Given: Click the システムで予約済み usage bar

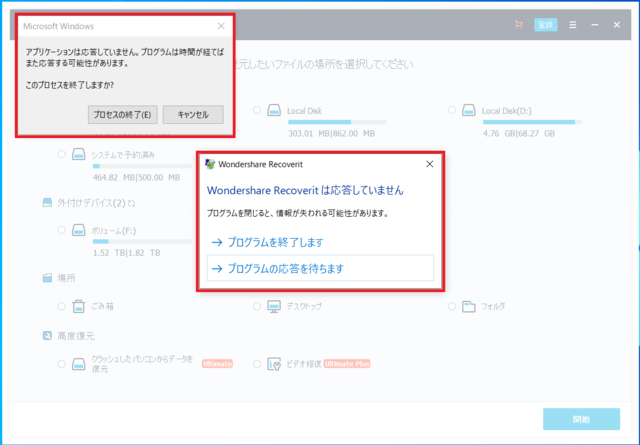Looking at the screenshot, I should click(142, 166).
